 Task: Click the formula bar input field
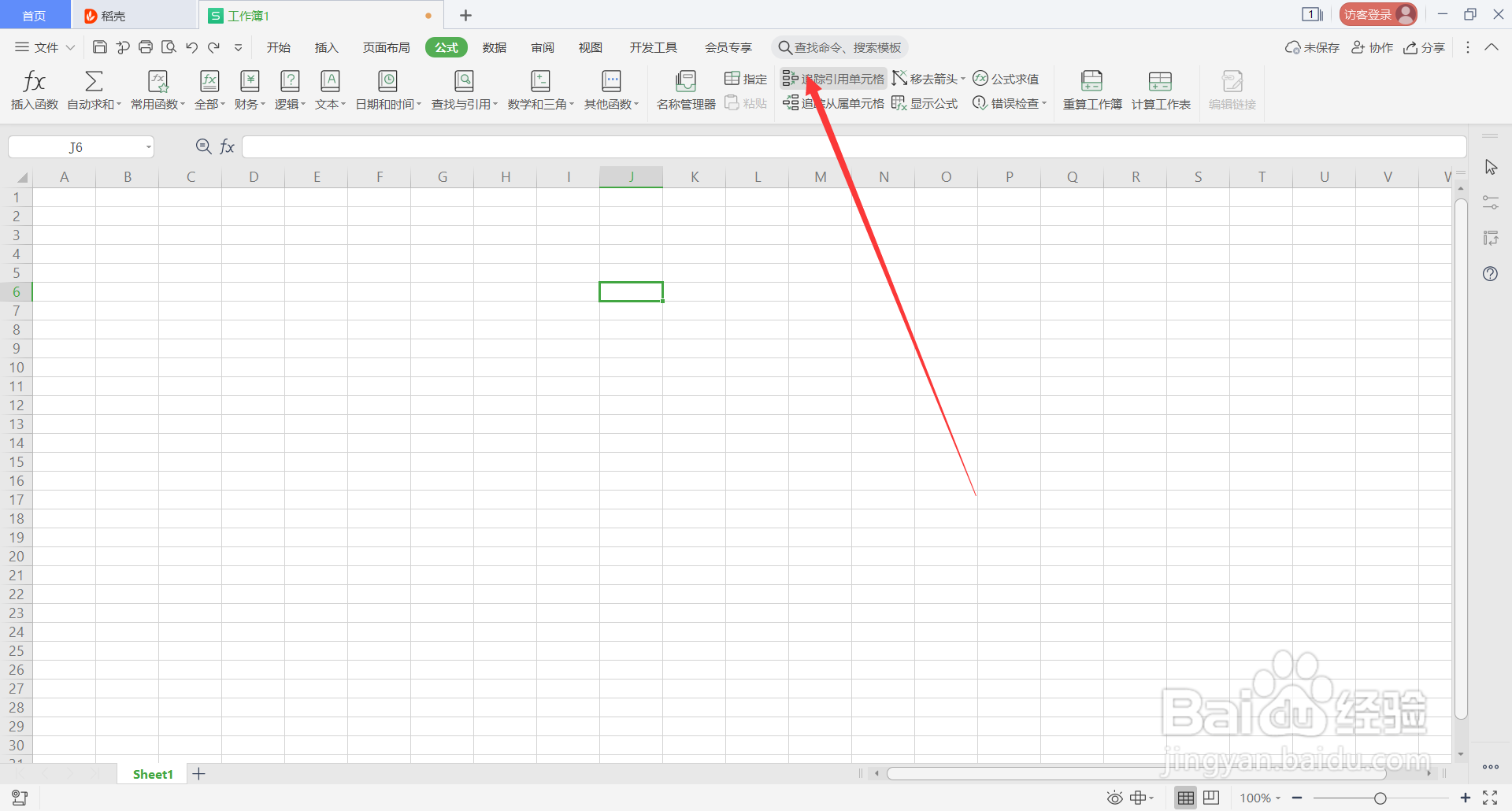[x=854, y=146]
